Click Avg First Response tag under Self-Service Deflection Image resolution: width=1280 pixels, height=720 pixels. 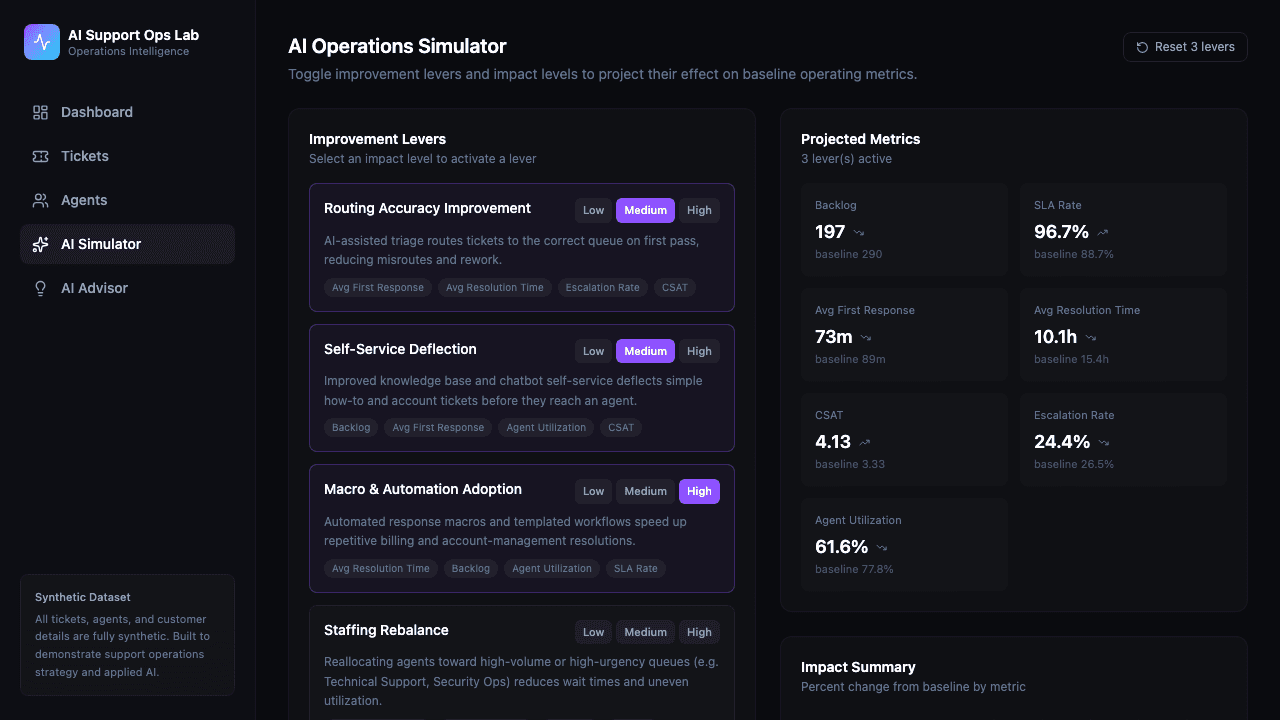[438, 427]
